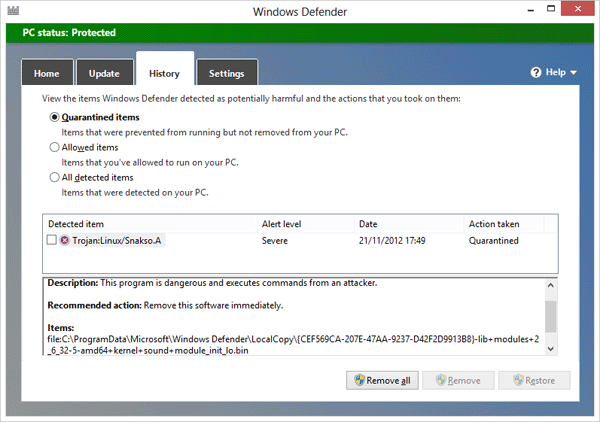Click the red threat icon beside Trojan:Linux/Snakso.A
Viewport: 600px width, 422px height.
[x=65, y=241]
